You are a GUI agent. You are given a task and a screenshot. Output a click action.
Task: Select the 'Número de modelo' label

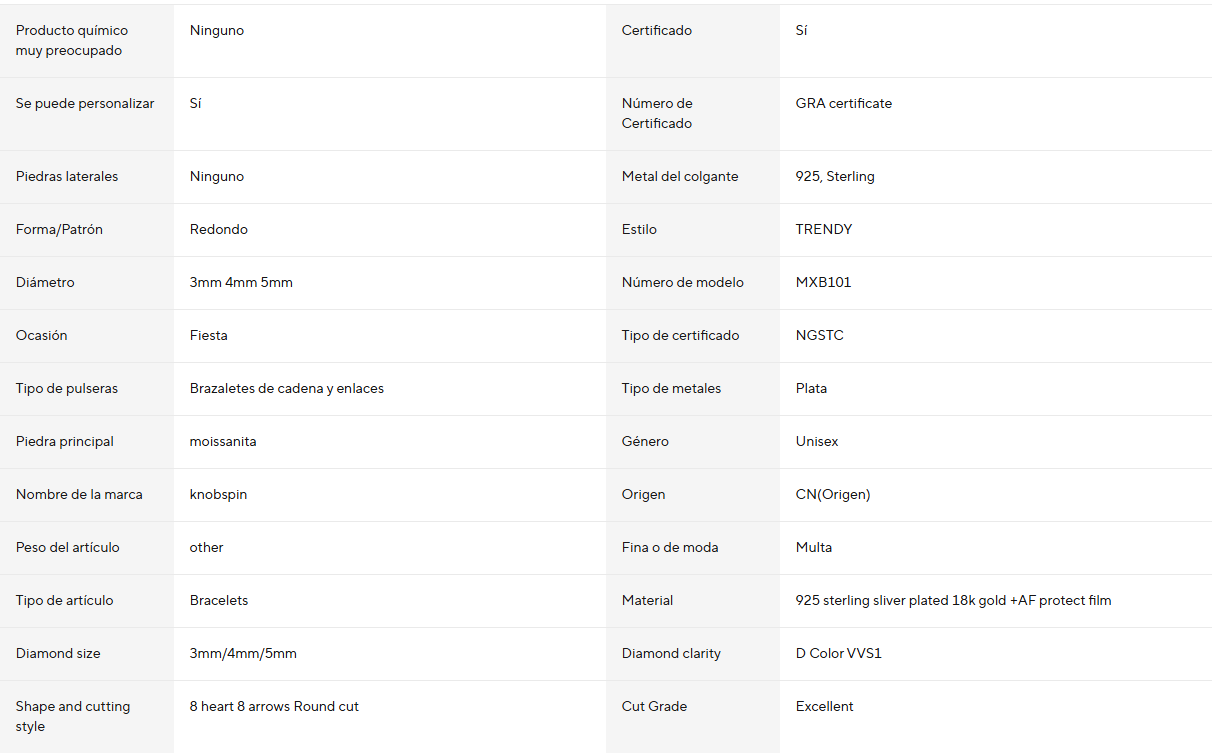[682, 282]
